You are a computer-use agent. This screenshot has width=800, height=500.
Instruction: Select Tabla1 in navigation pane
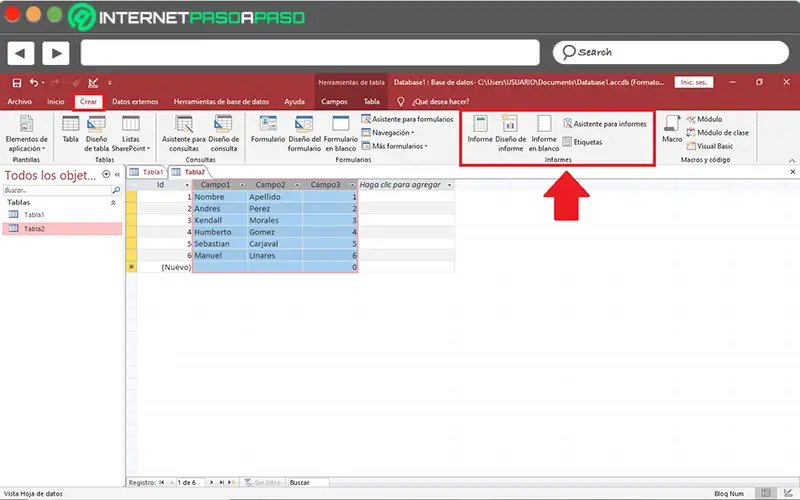pyautogui.click(x=34, y=215)
